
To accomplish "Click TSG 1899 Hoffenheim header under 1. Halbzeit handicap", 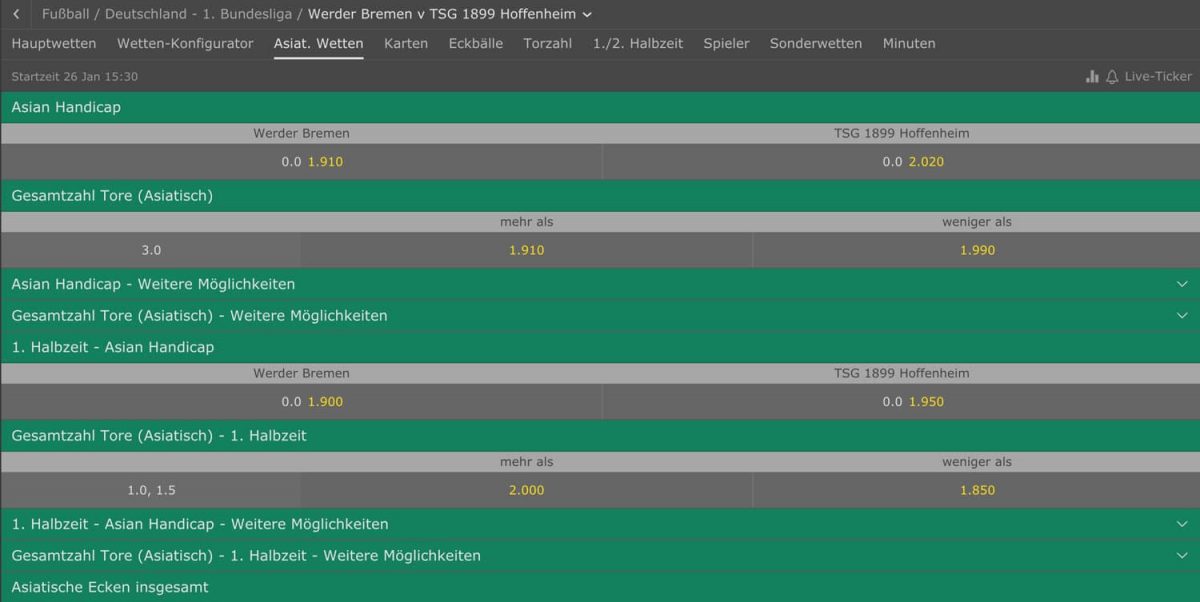I will [901, 373].
